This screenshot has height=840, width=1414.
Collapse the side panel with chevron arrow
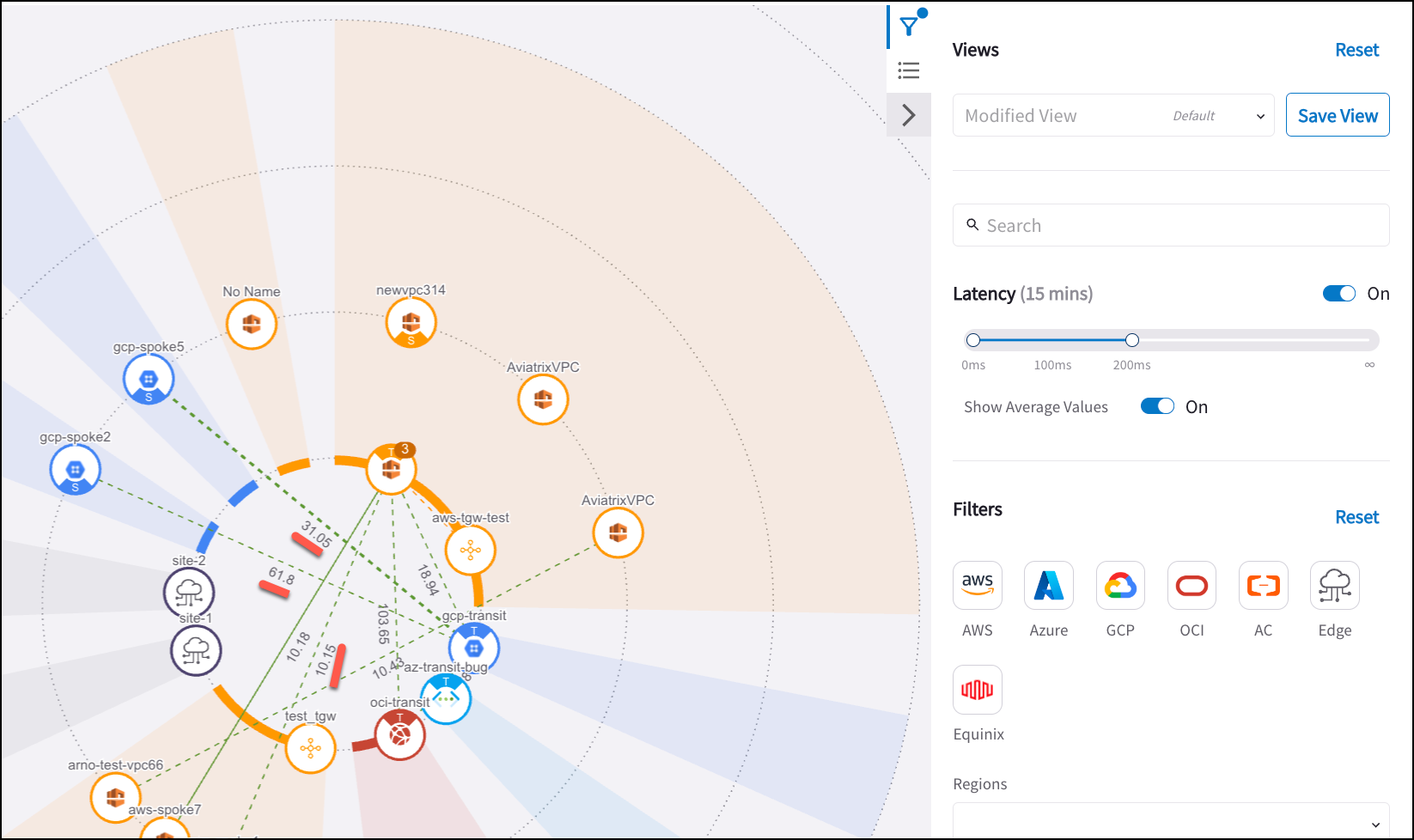(909, 115)
